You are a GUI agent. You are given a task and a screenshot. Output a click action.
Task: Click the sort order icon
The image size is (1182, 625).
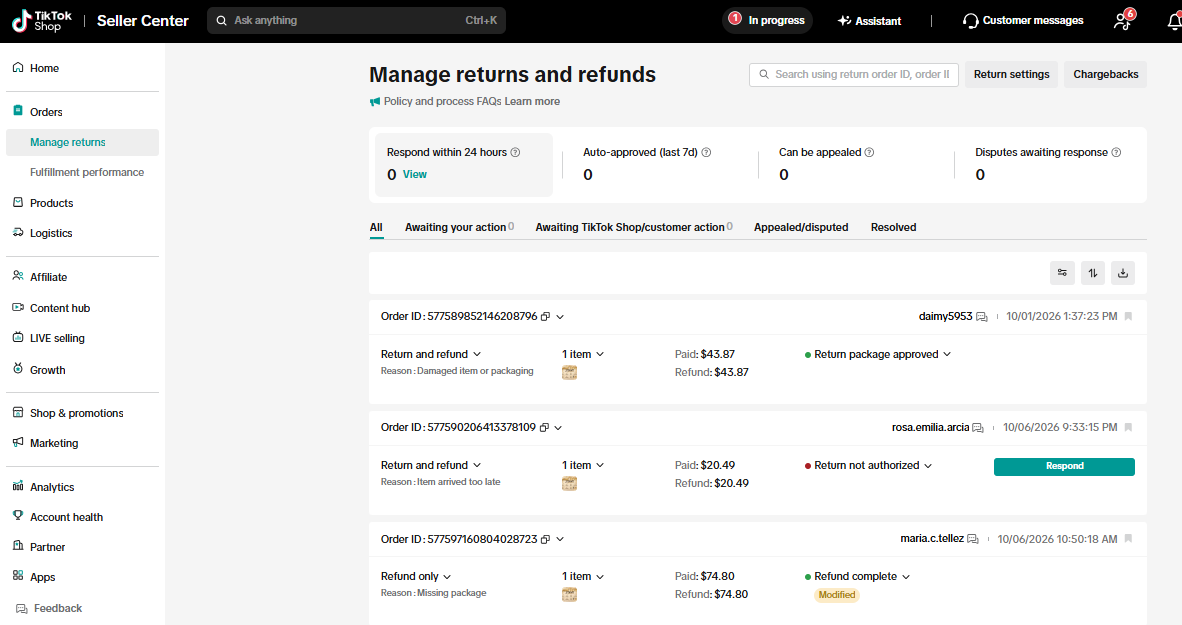tap(1092, 273)
